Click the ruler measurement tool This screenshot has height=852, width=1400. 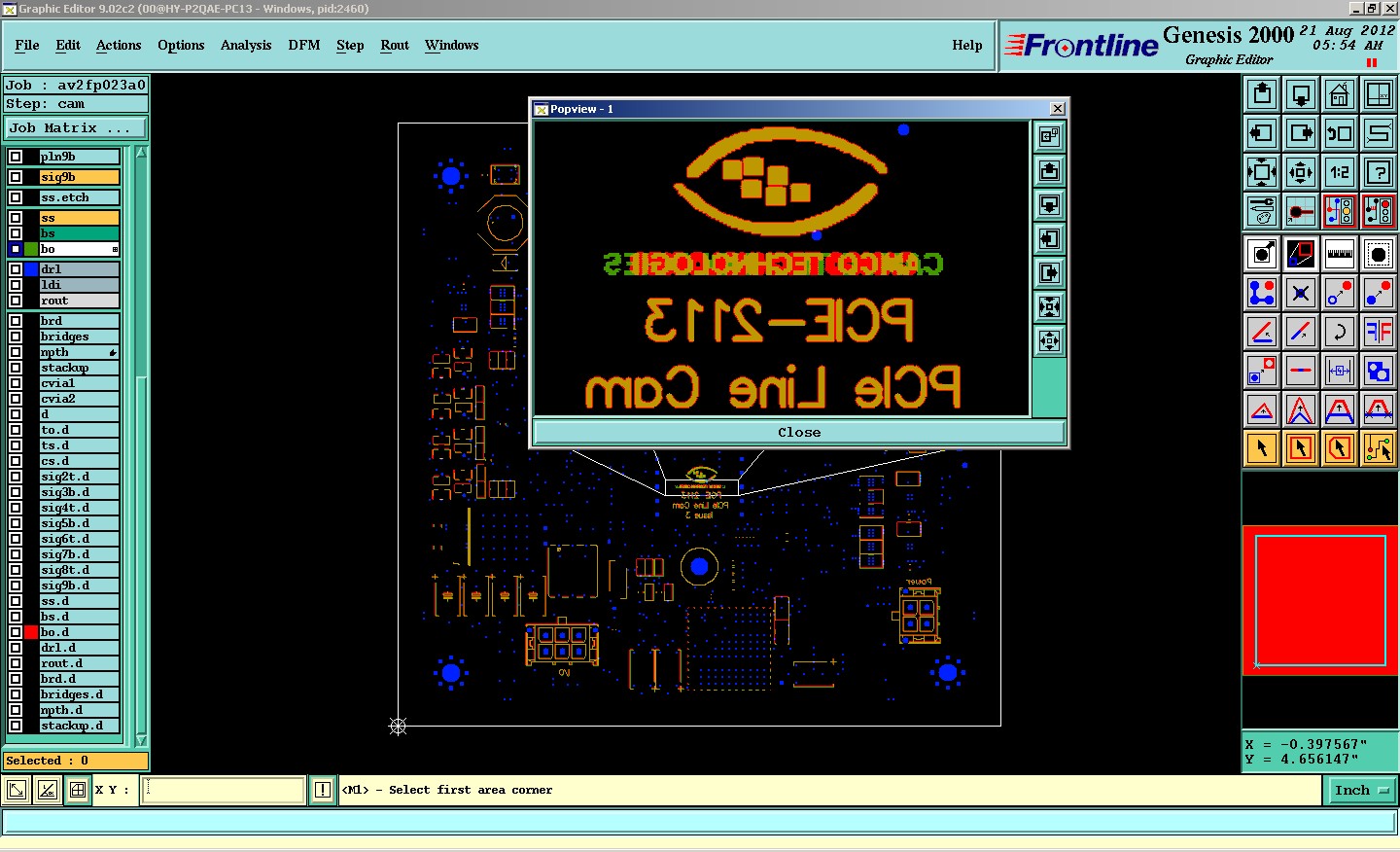click(1340, 254)
